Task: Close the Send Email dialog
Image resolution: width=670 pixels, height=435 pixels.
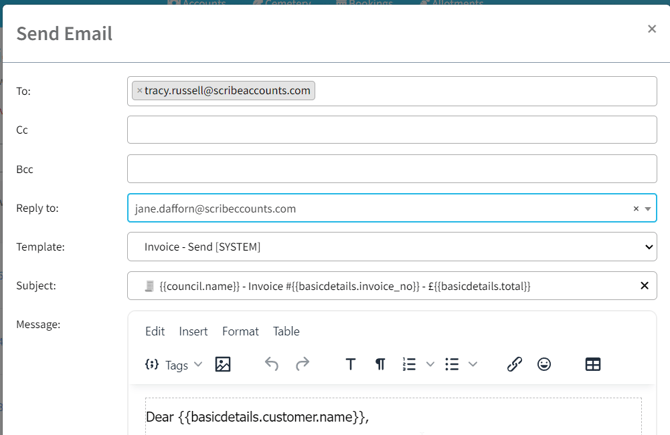Action: coord(652,30)
